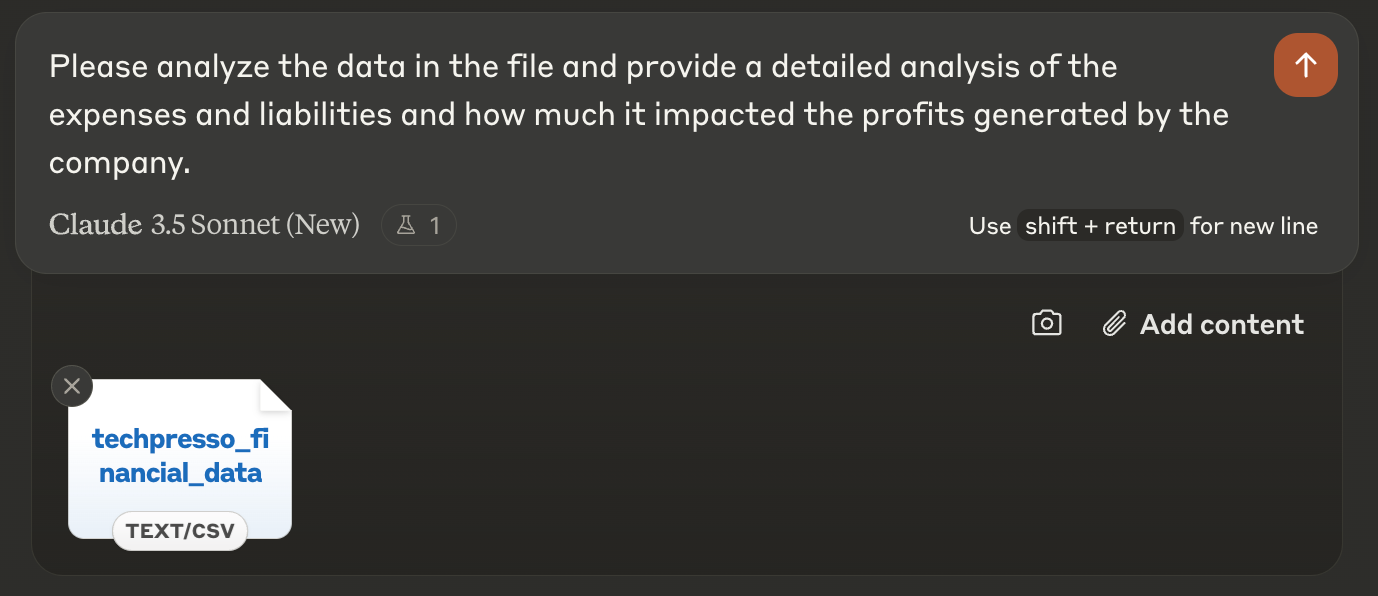Click the camera screenshot capture icon

point(1046,323)
